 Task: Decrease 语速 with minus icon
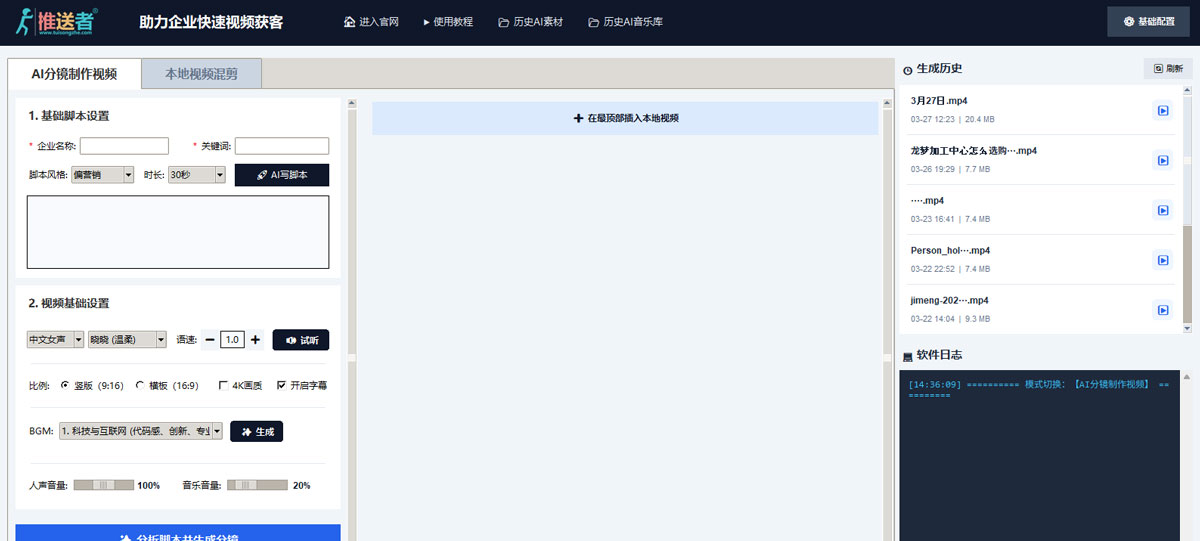pos(210,340)
